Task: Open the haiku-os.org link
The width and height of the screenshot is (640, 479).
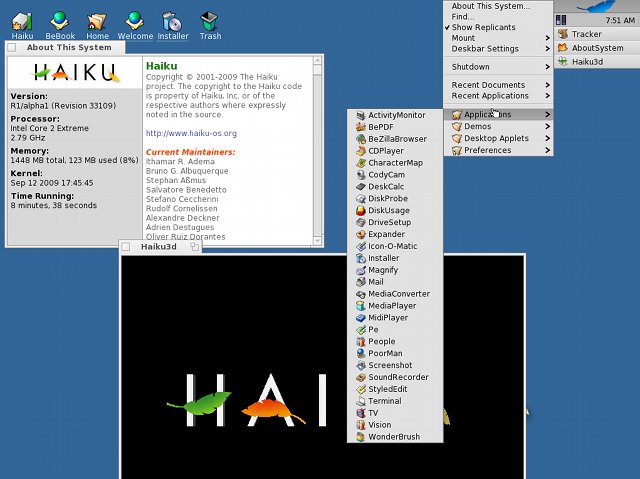Action: [x=191, y=133]
